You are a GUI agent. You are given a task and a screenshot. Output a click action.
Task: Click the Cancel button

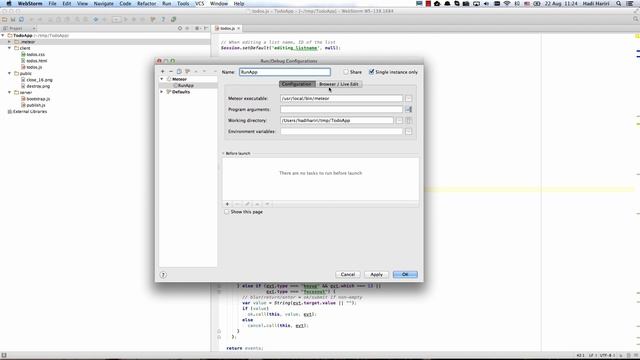[x=348, y=275]
